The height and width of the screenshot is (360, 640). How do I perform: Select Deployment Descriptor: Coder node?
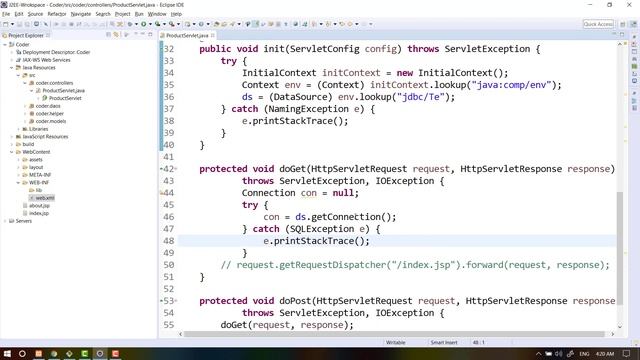56,52
